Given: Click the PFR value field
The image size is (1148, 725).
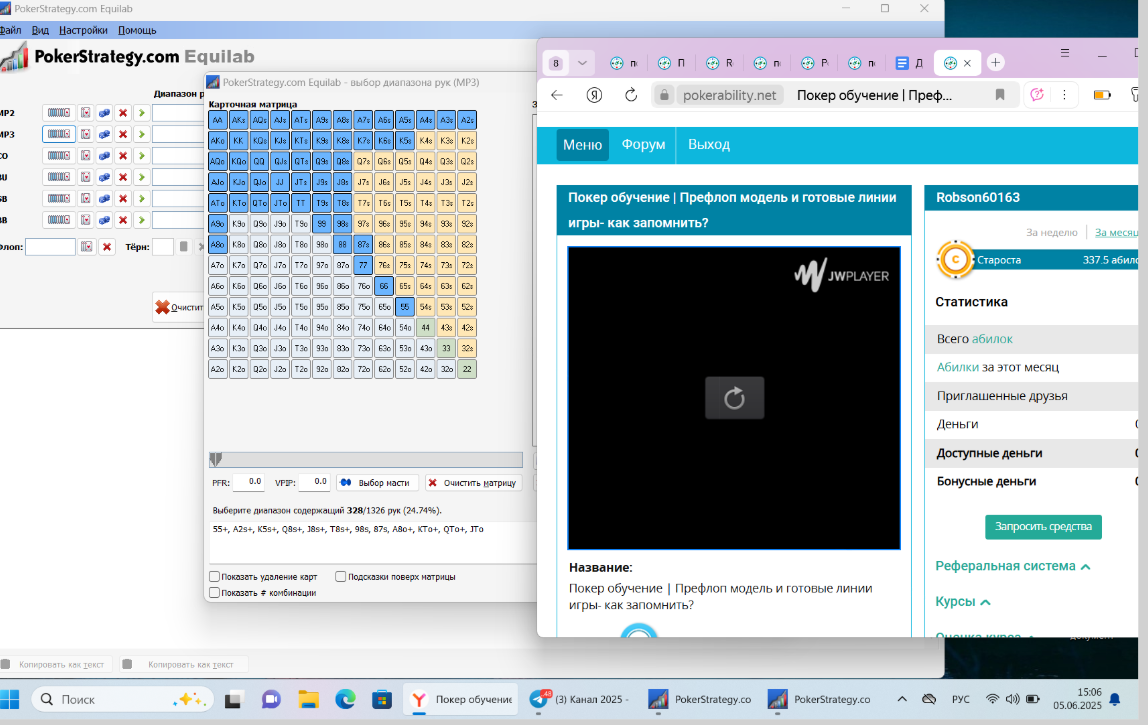Looking at the screenshot, I should pos(248,482).
